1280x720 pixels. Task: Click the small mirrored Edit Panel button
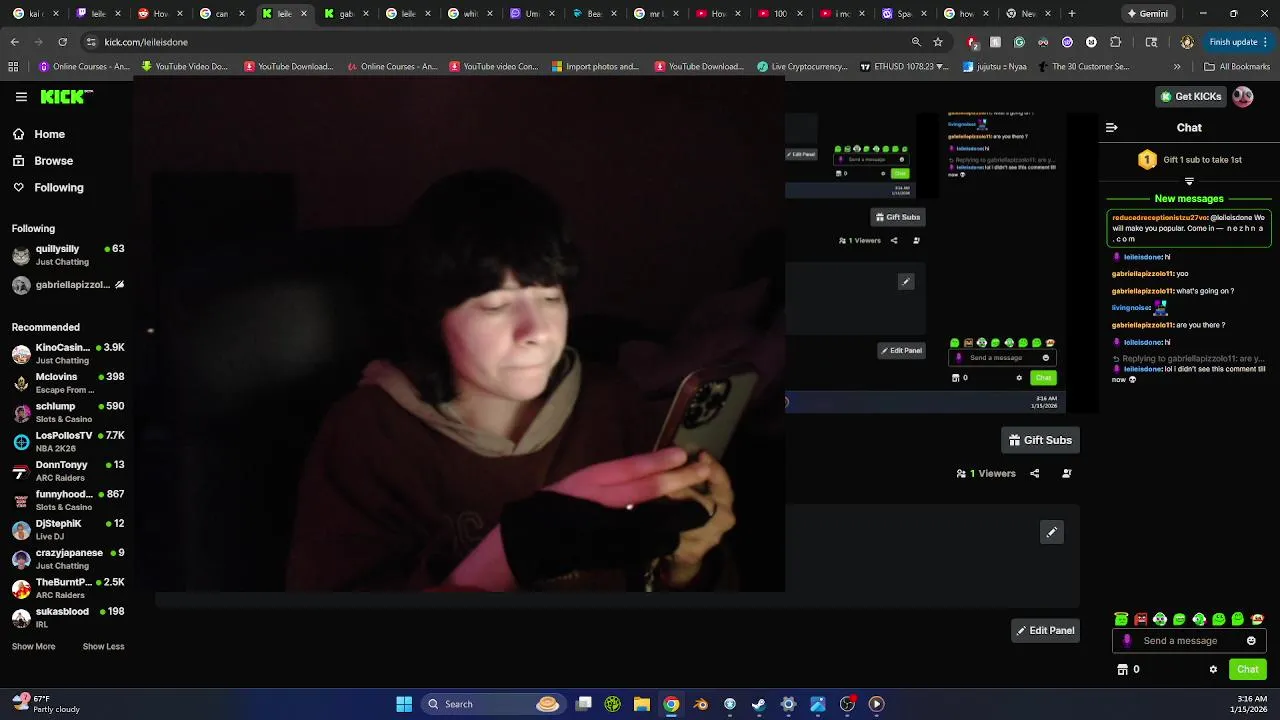(x=901, y=351)
